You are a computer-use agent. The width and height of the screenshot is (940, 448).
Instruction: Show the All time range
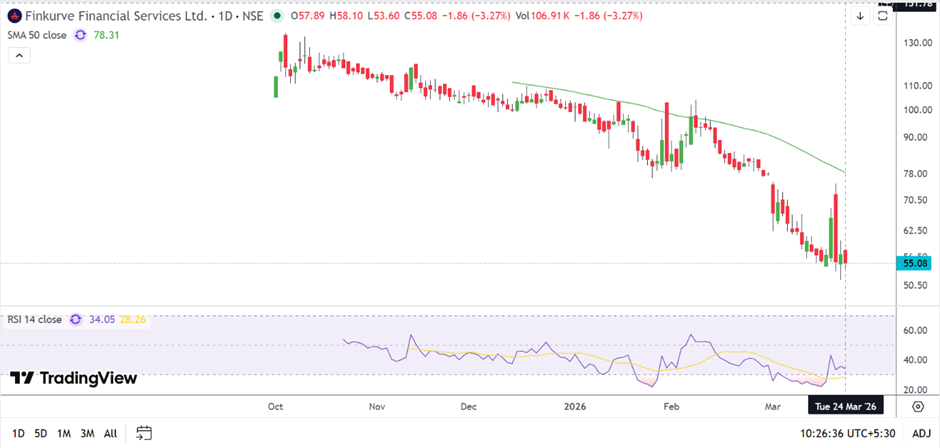point(110,433)
